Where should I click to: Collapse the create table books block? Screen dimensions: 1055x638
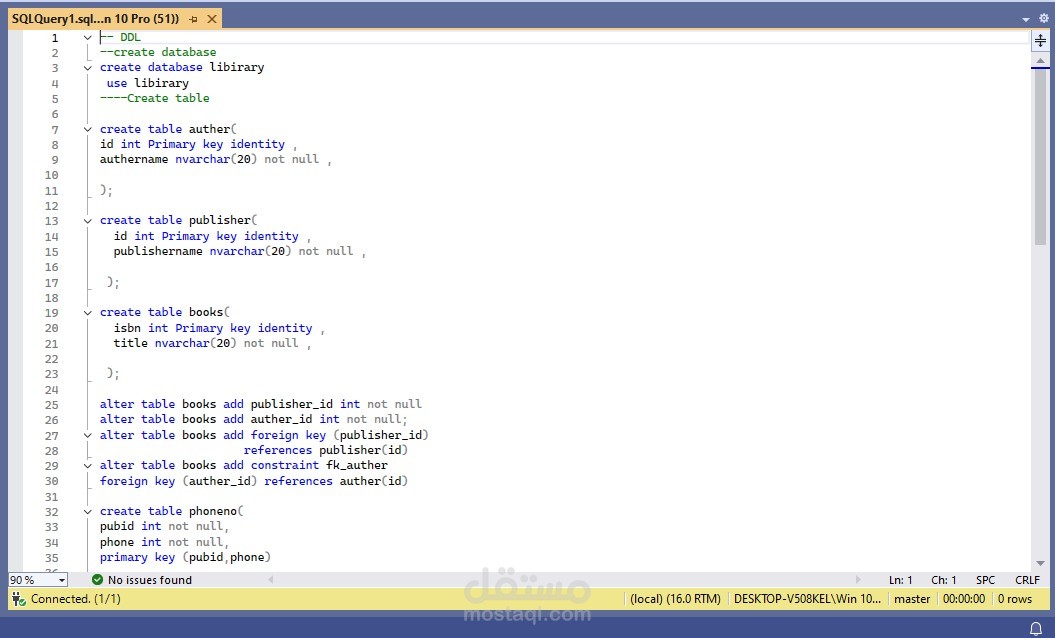pyautogui.click(x=87, y=311)
